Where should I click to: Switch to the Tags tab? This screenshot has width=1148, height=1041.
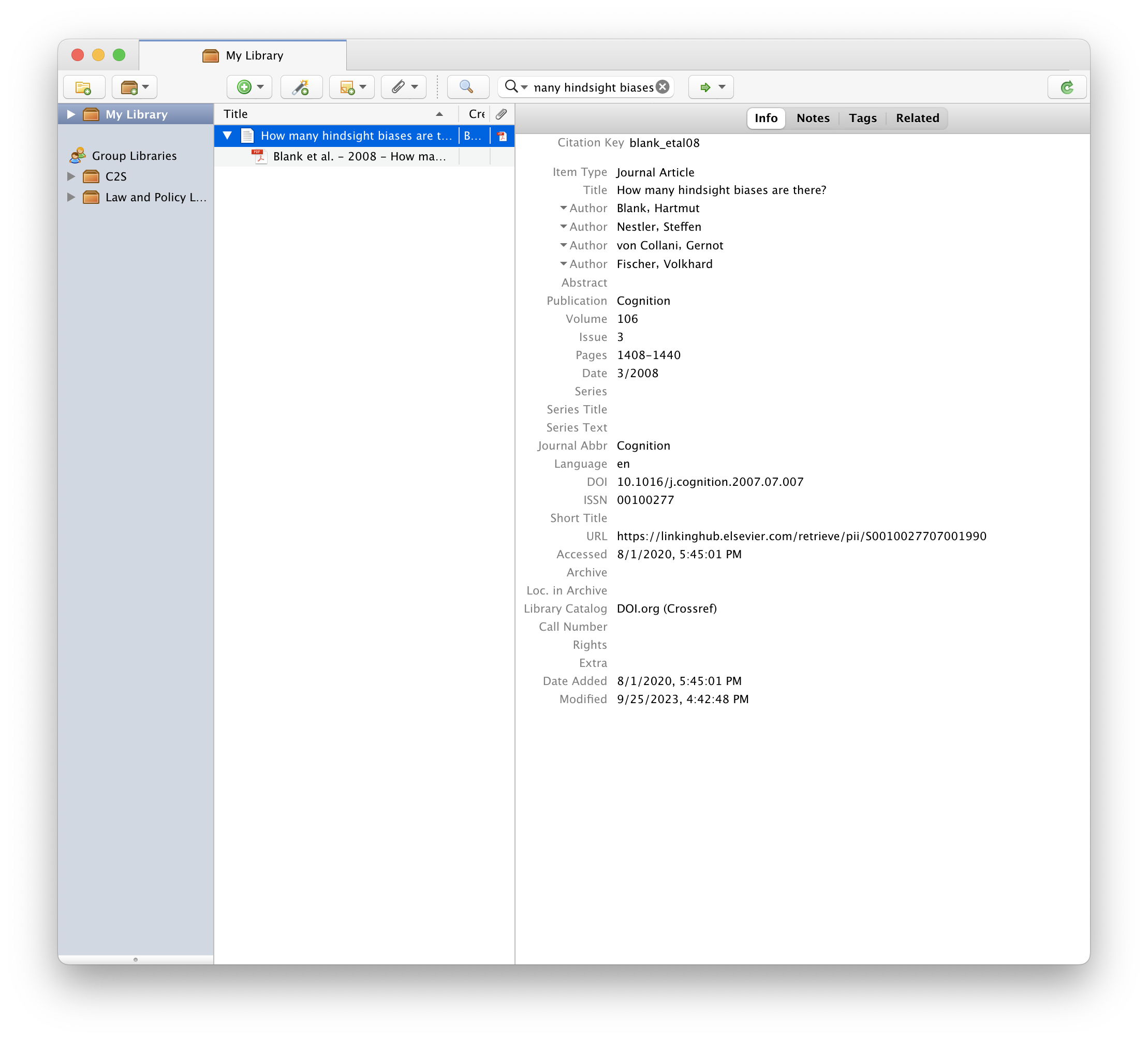(x=862, y=118)
